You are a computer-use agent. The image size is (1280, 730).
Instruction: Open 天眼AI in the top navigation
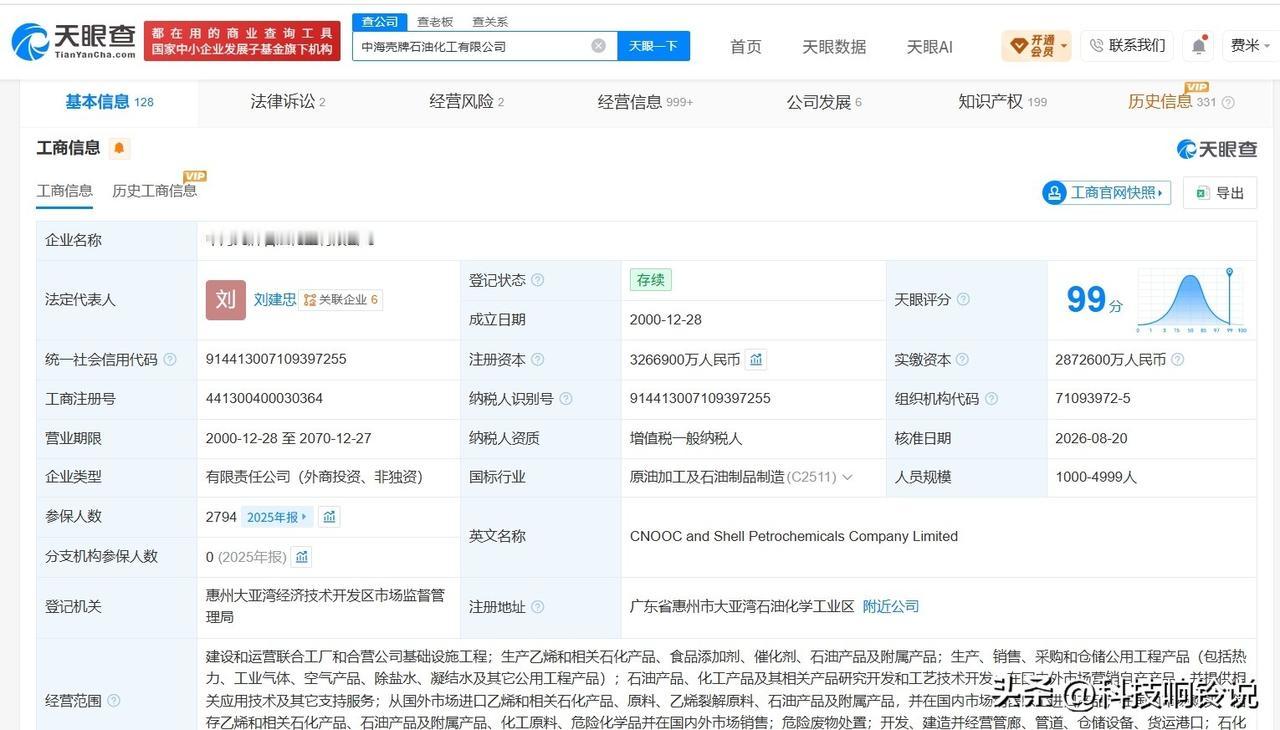[x=930, y=47]
